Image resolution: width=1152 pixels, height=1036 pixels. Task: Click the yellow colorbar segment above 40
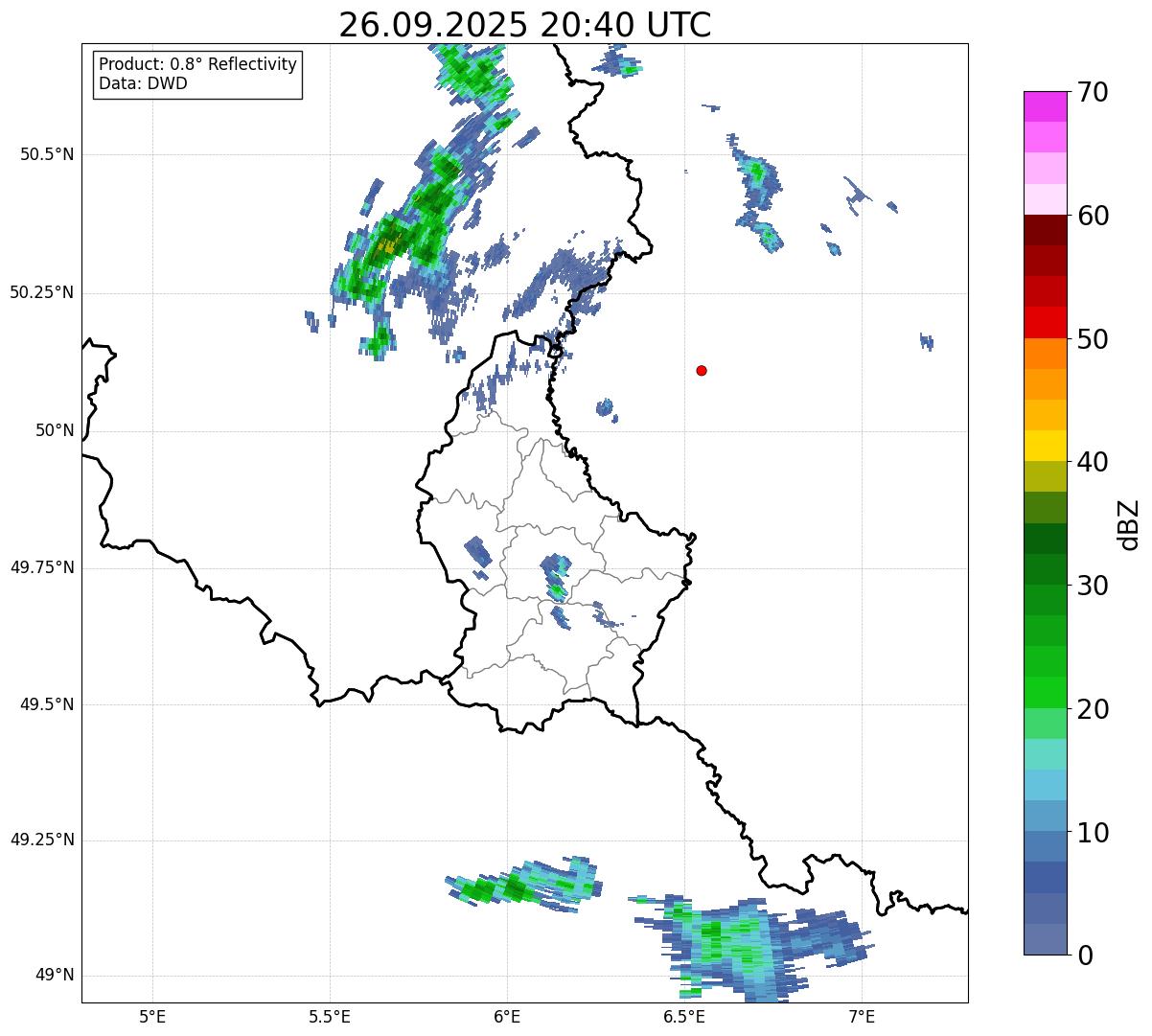[x=1045, y=446]
